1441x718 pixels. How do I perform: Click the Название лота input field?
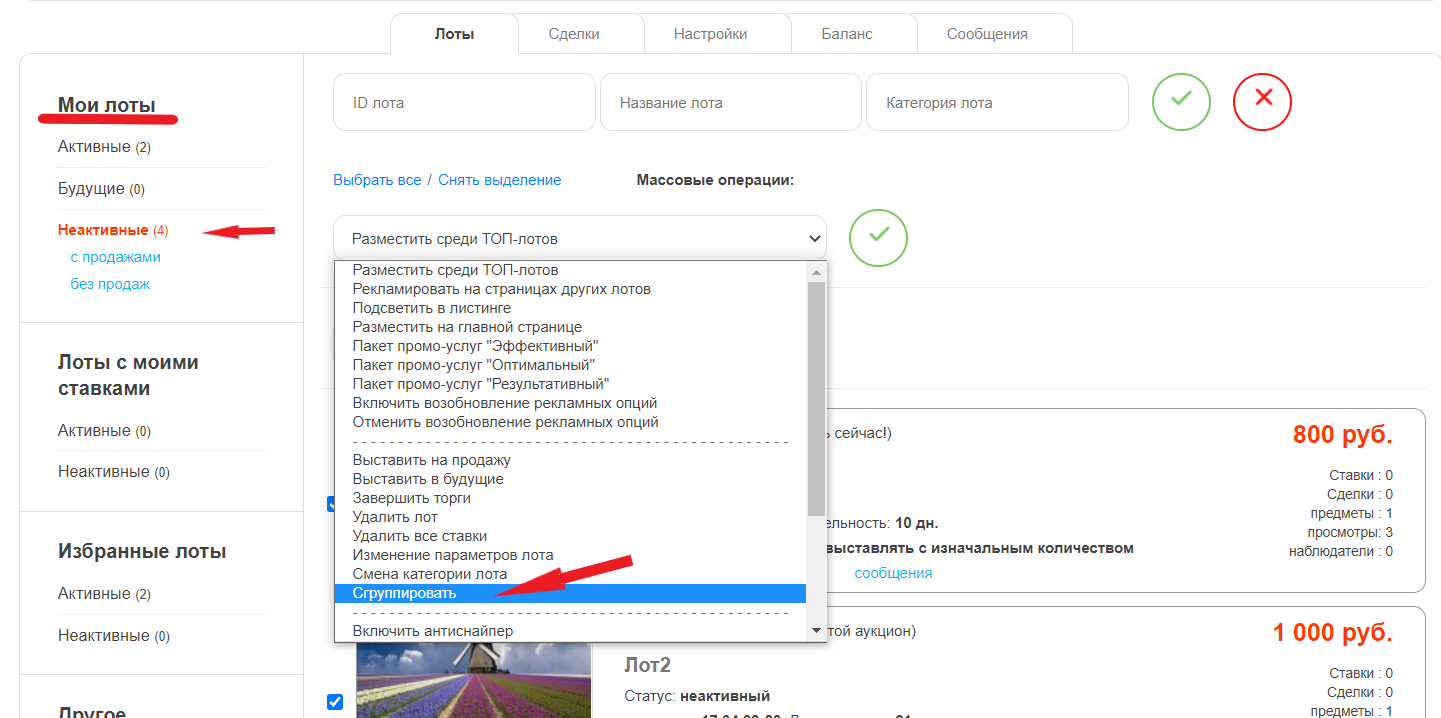[730, 102]
